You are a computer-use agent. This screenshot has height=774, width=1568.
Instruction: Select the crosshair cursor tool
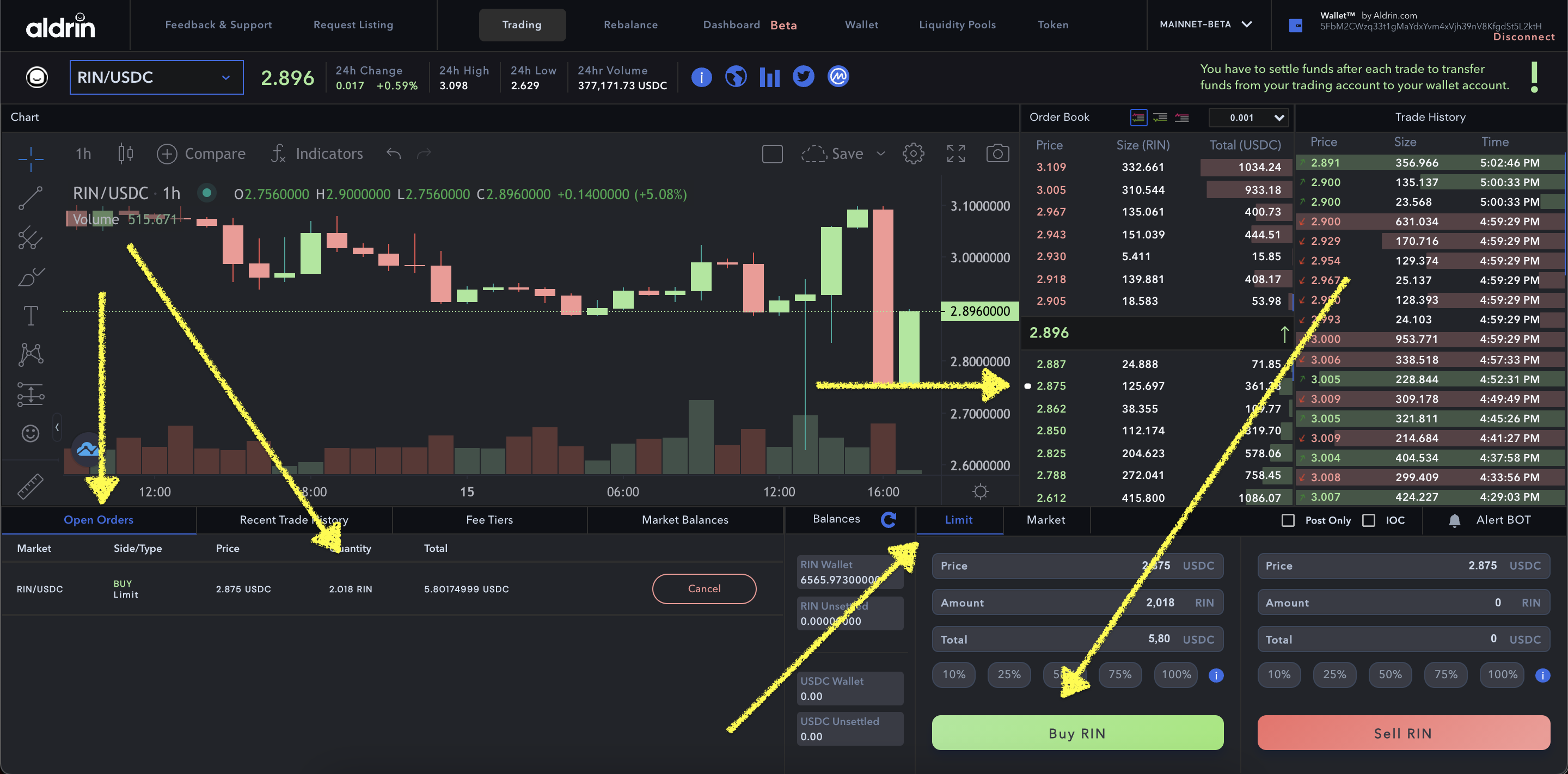point(30,159)
